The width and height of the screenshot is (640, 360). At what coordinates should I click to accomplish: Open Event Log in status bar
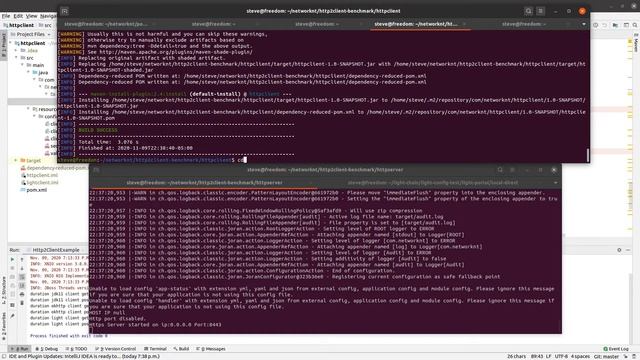pos(616,349)
